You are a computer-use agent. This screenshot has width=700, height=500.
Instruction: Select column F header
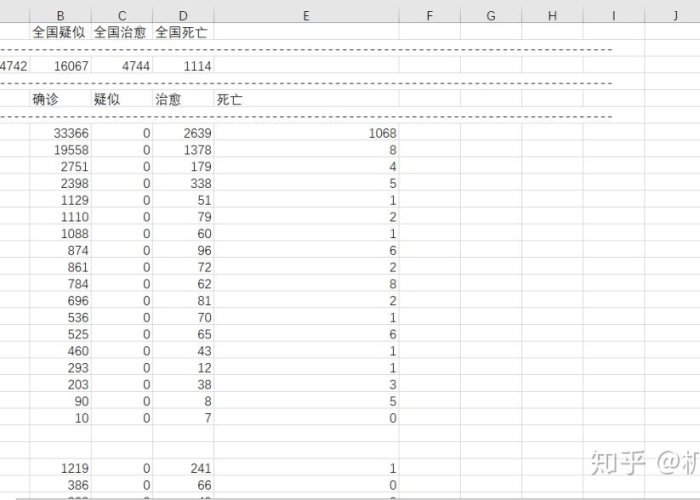429,15
